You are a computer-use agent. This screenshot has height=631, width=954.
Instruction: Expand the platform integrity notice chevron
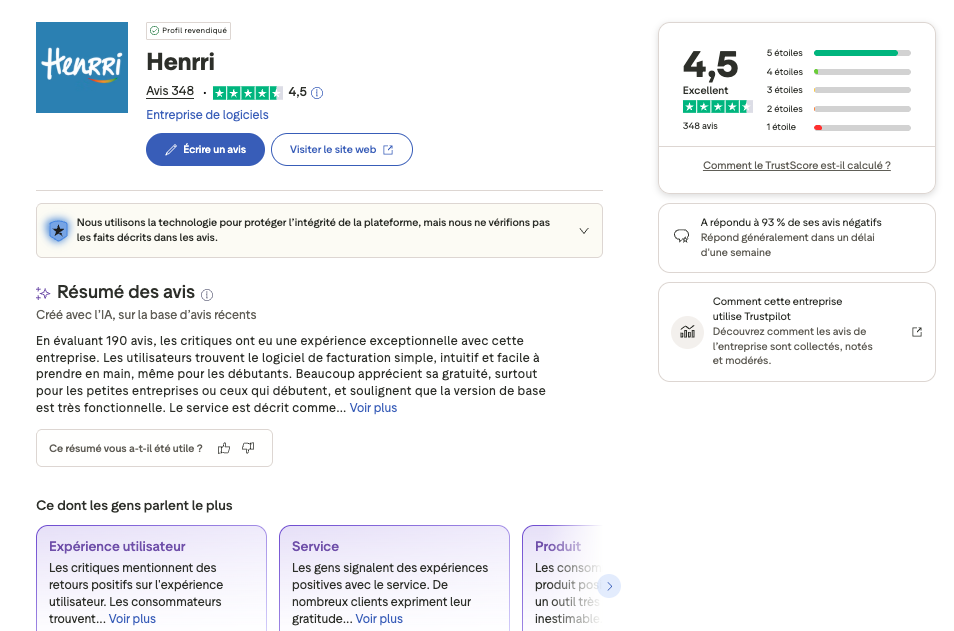coord(584,231)
